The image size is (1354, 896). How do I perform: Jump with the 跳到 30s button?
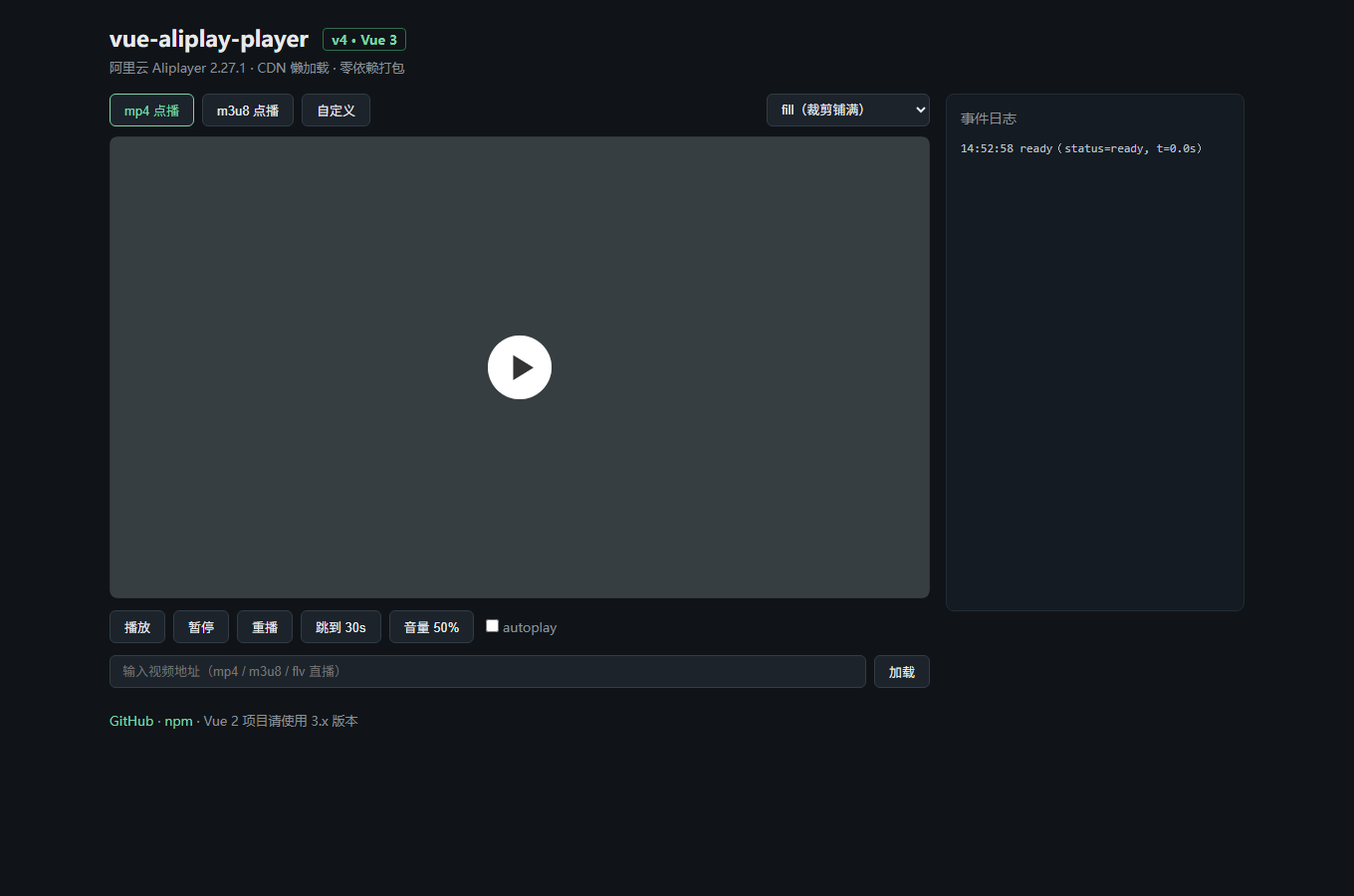(340, 627)
